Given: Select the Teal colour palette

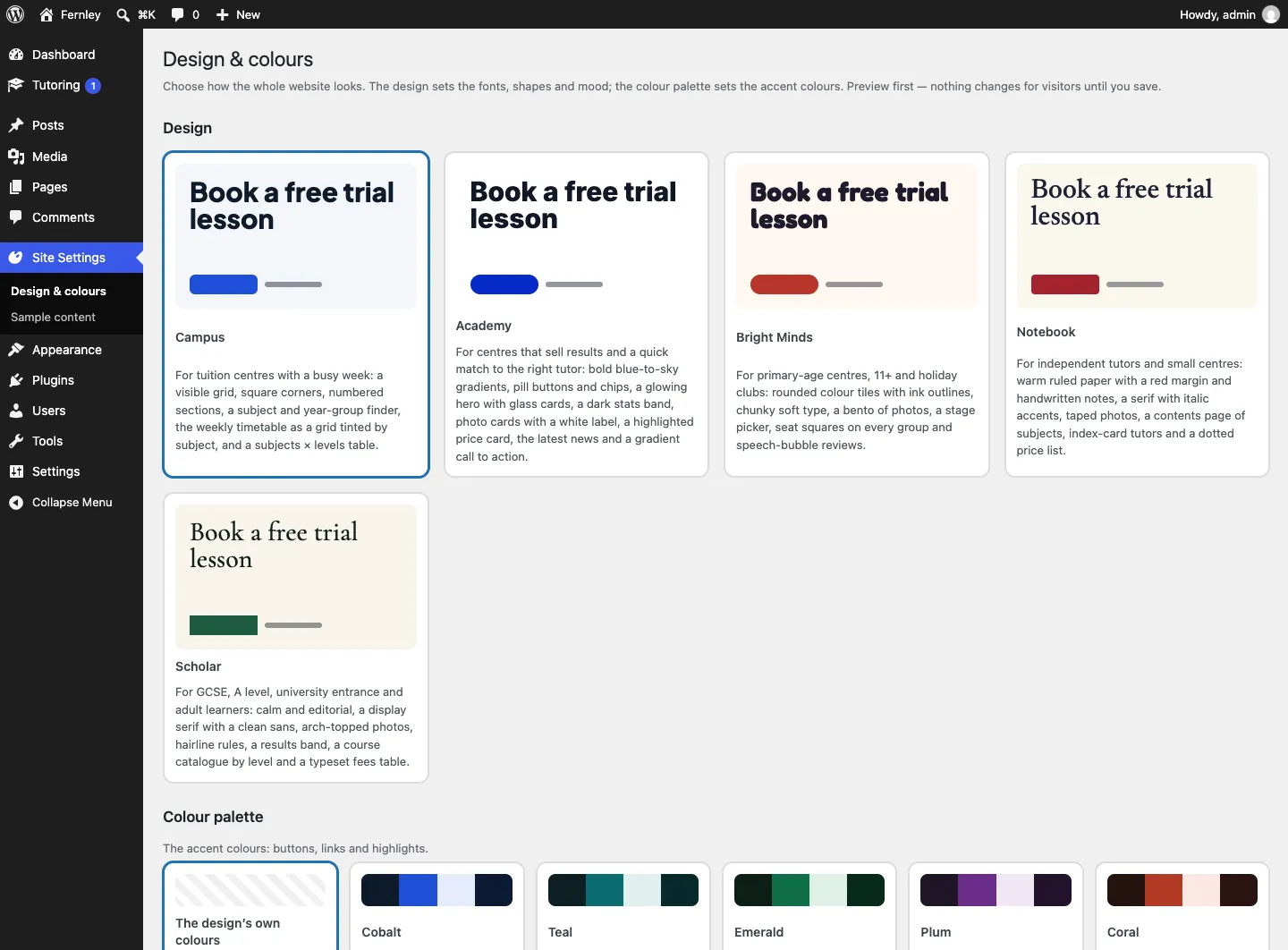Looking at the screenshot, I should (x=623, y=906).
